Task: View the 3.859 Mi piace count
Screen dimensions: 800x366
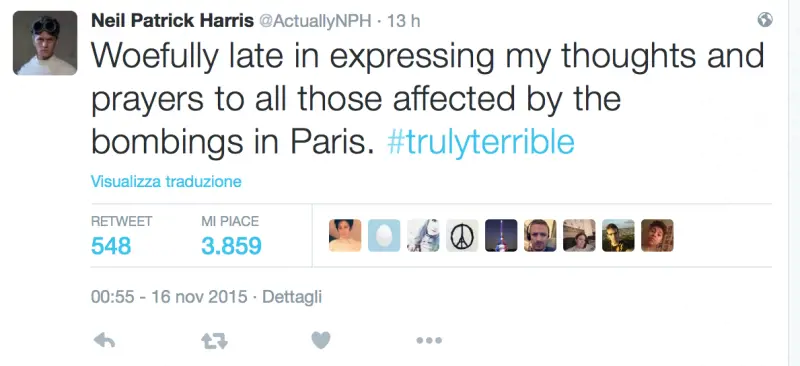Action: click(231, 247)
